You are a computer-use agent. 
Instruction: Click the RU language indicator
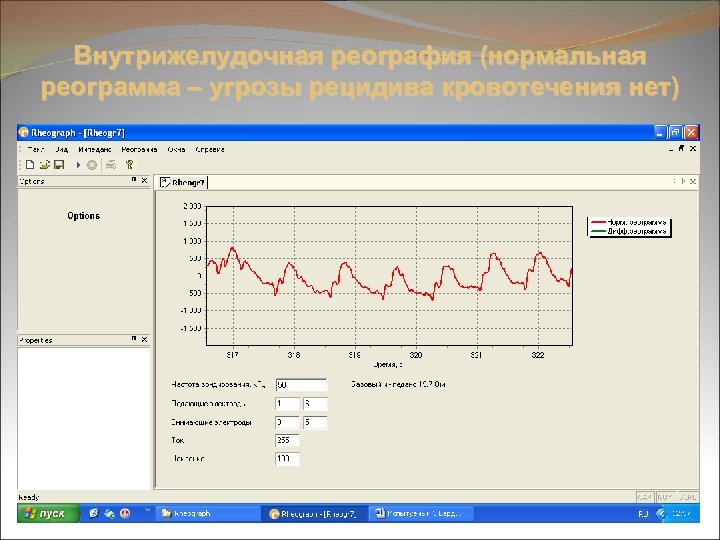click(643, 514)
